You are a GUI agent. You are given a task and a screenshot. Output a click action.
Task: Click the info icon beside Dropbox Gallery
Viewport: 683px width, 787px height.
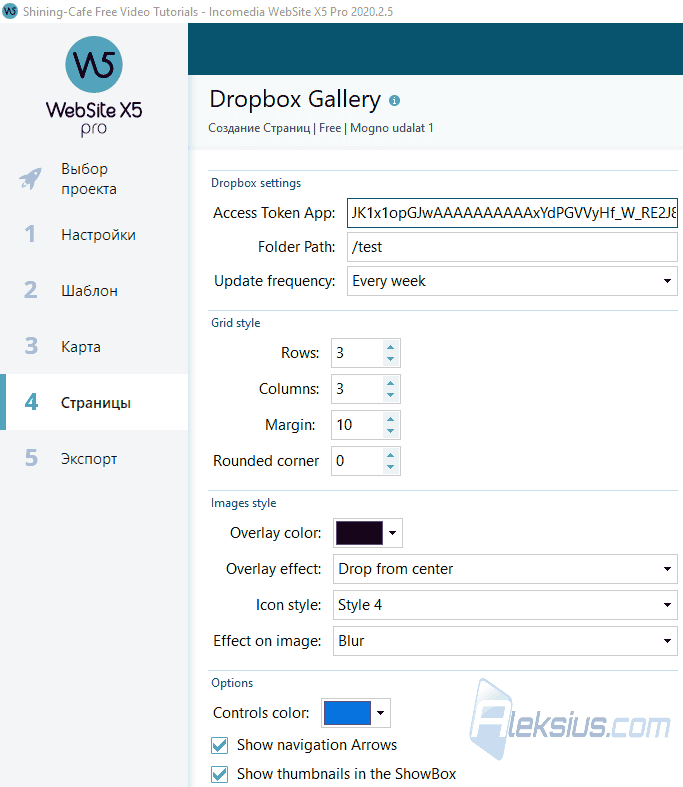394,100
